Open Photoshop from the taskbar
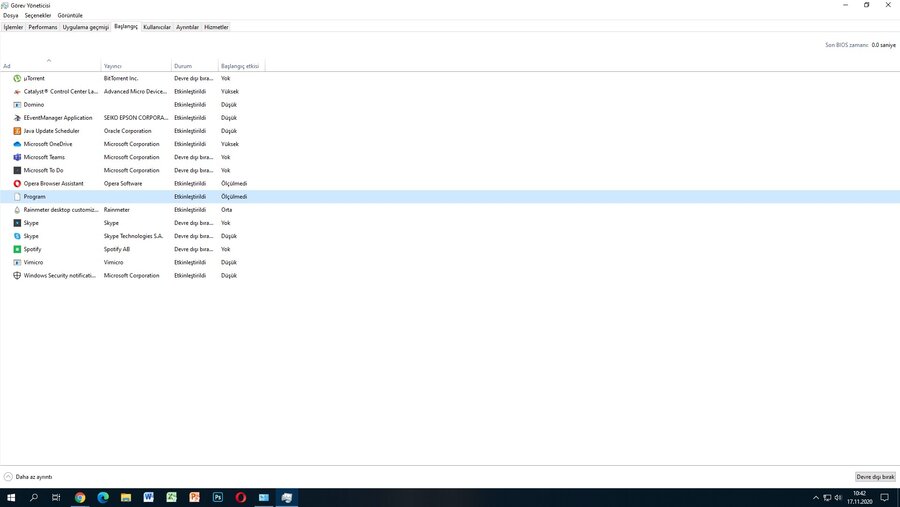 point(218,497)
